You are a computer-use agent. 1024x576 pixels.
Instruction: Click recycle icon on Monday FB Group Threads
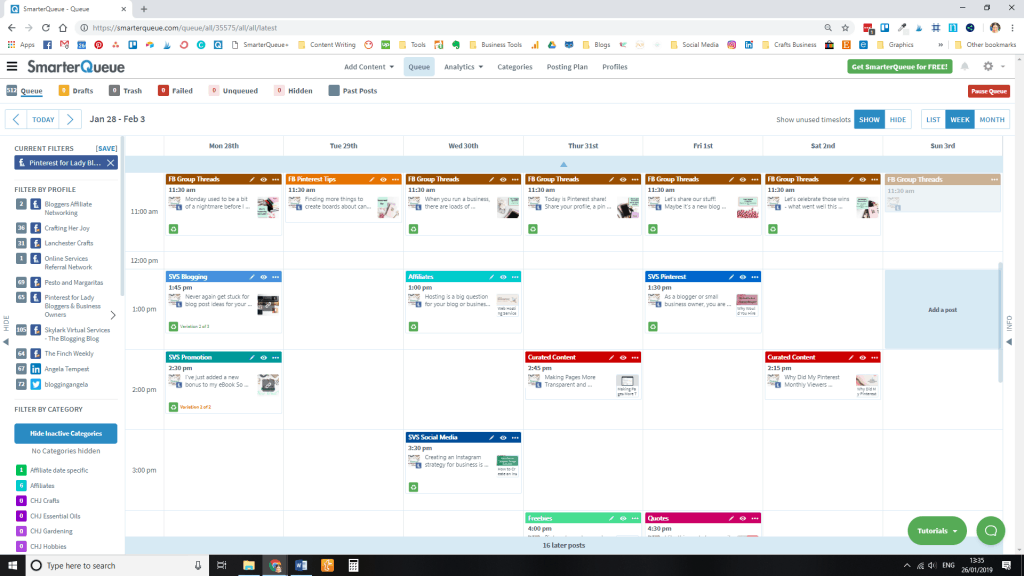174,229
